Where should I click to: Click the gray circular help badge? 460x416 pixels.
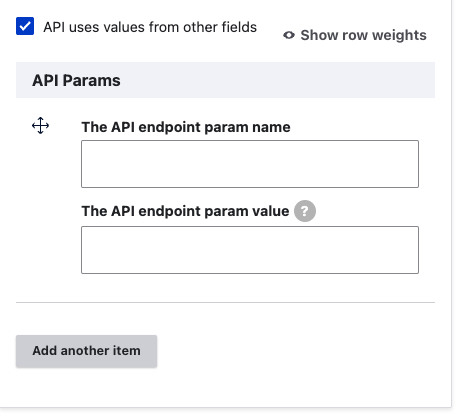pos(305,211)
